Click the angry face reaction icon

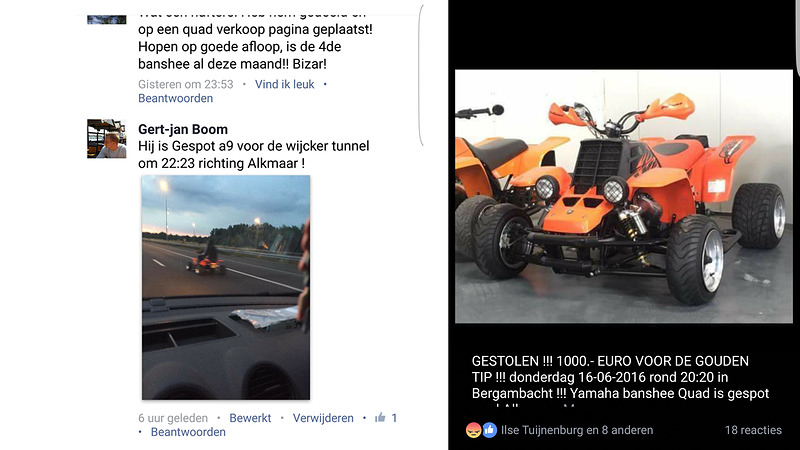473,430
